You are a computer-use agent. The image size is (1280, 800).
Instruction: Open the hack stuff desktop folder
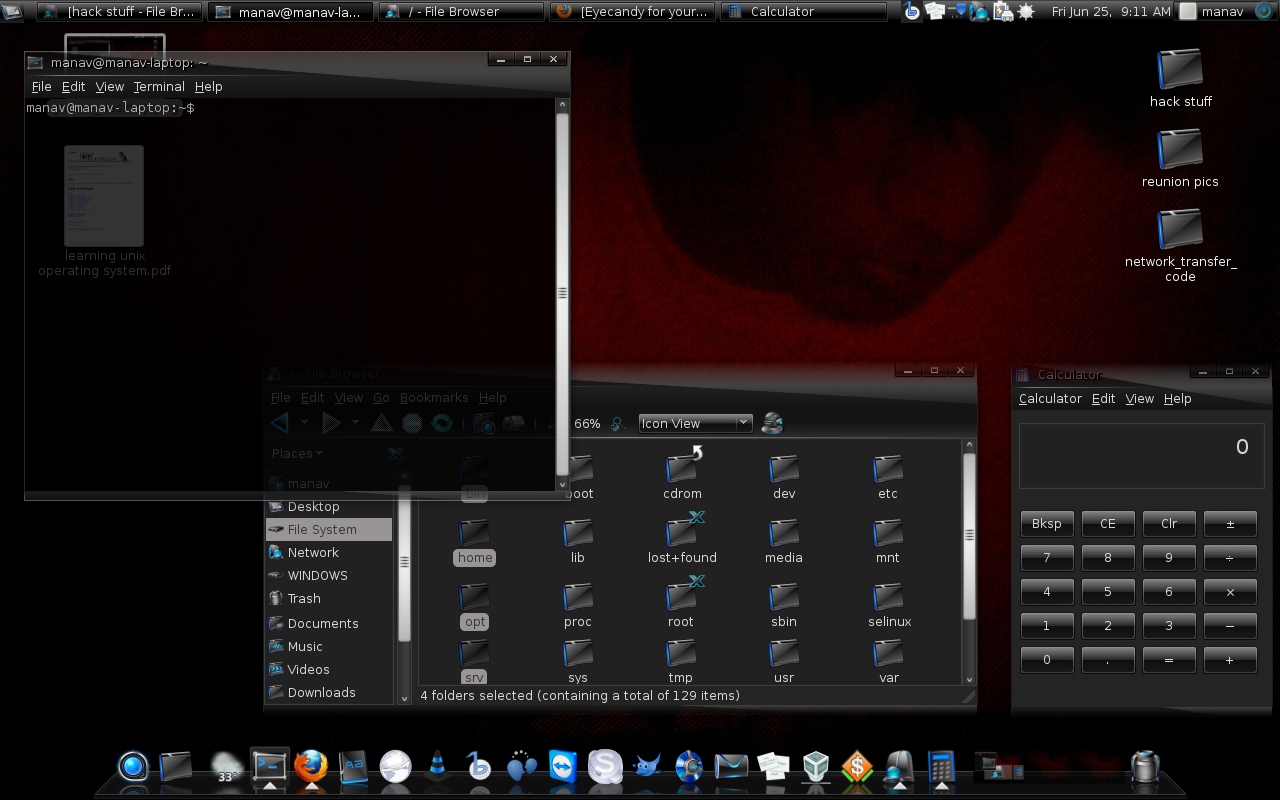(x=1180, y=78)
